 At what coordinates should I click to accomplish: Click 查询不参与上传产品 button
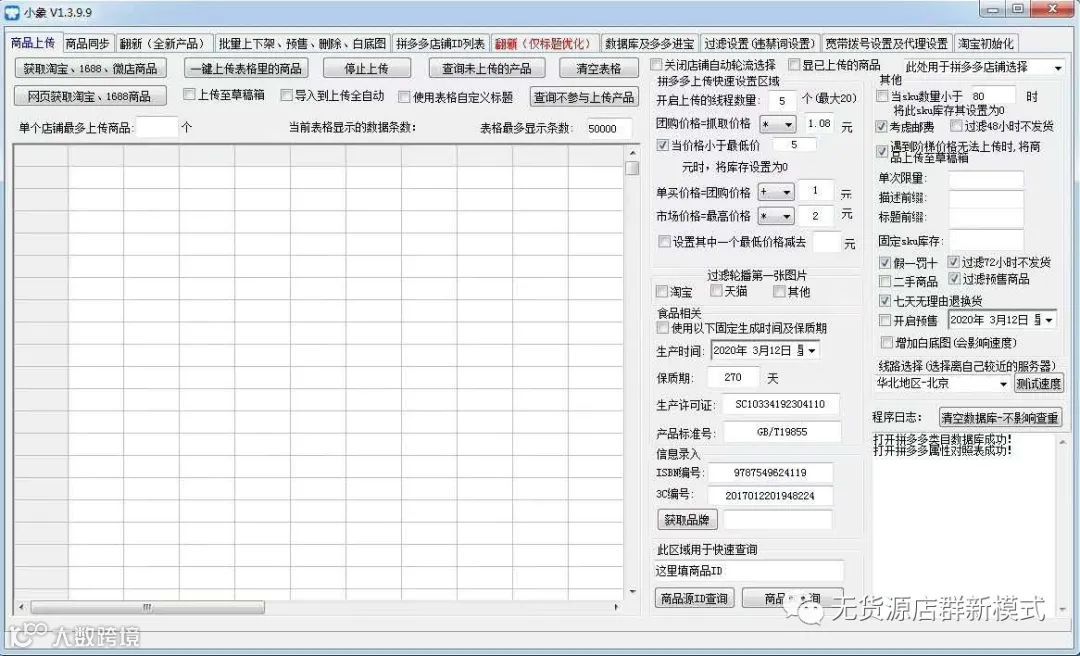(x=584, y=97)
